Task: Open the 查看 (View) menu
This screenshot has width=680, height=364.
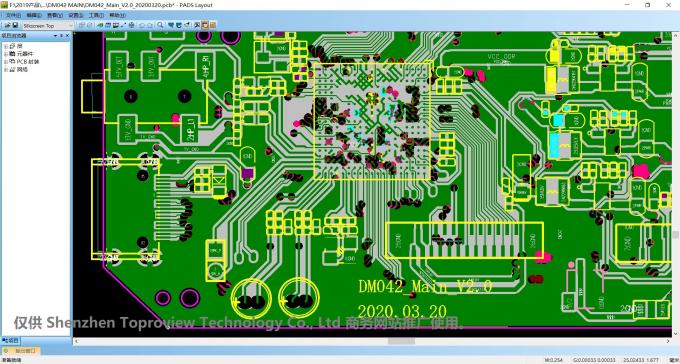Action: pyautogui.click(x=55, y=15)
